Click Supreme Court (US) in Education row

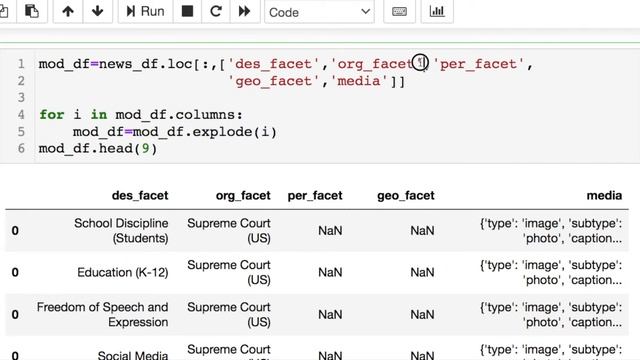[229, 272]
